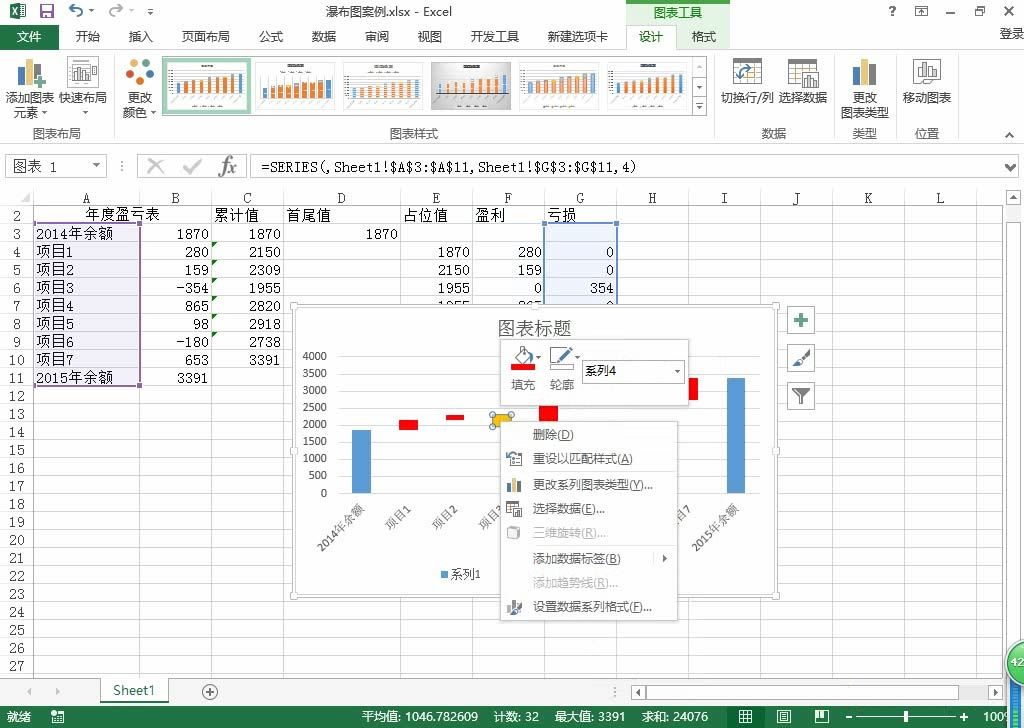Open Customize Quick Access Toolbar dropdown
Viewport: 1024px width, 728px height.
(150, 11)
